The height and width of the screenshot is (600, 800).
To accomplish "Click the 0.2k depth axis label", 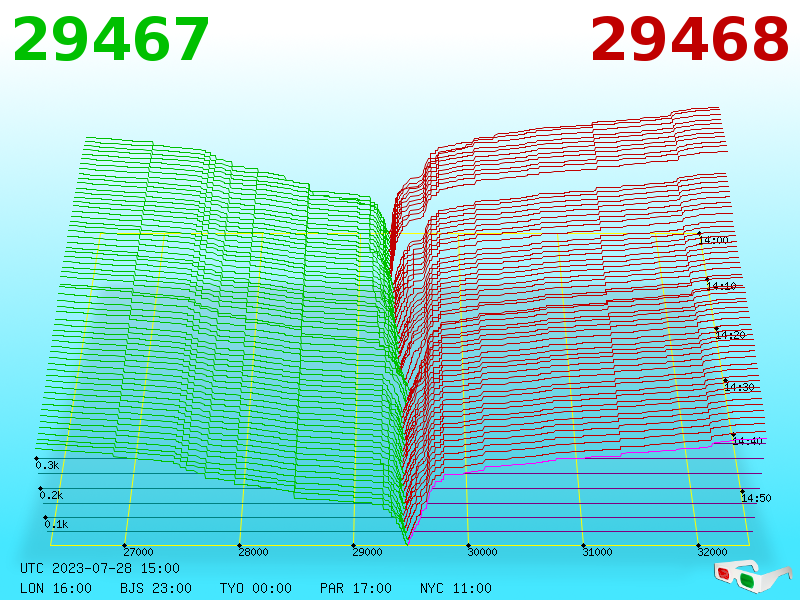I will click(52, 495).
